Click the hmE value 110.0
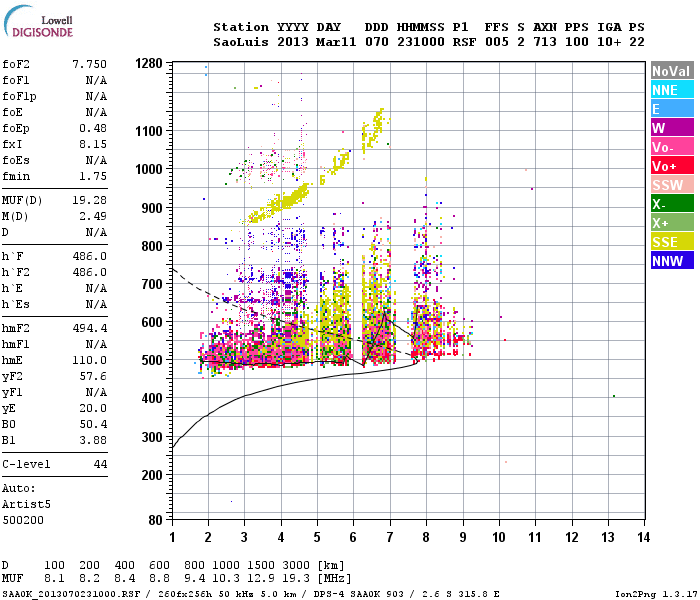The width and height of the screenshot is (700, 600). (89, 360)
